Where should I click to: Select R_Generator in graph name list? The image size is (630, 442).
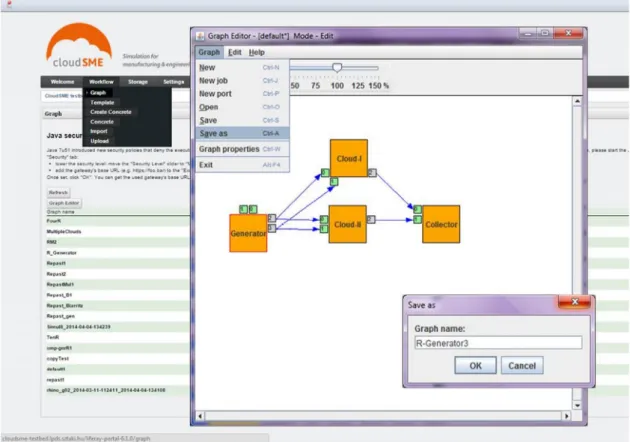pyautogui.click(x=61, y=253)
